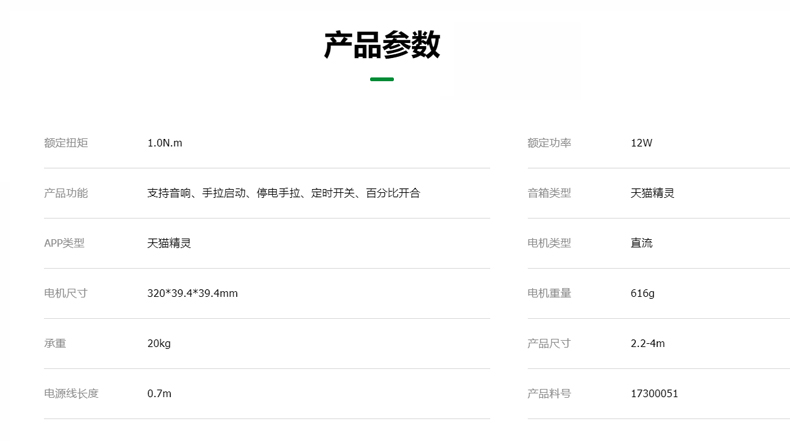Select the 音箱类型 label
Screen dimensions: 790x441
click(x=549, y=193)
